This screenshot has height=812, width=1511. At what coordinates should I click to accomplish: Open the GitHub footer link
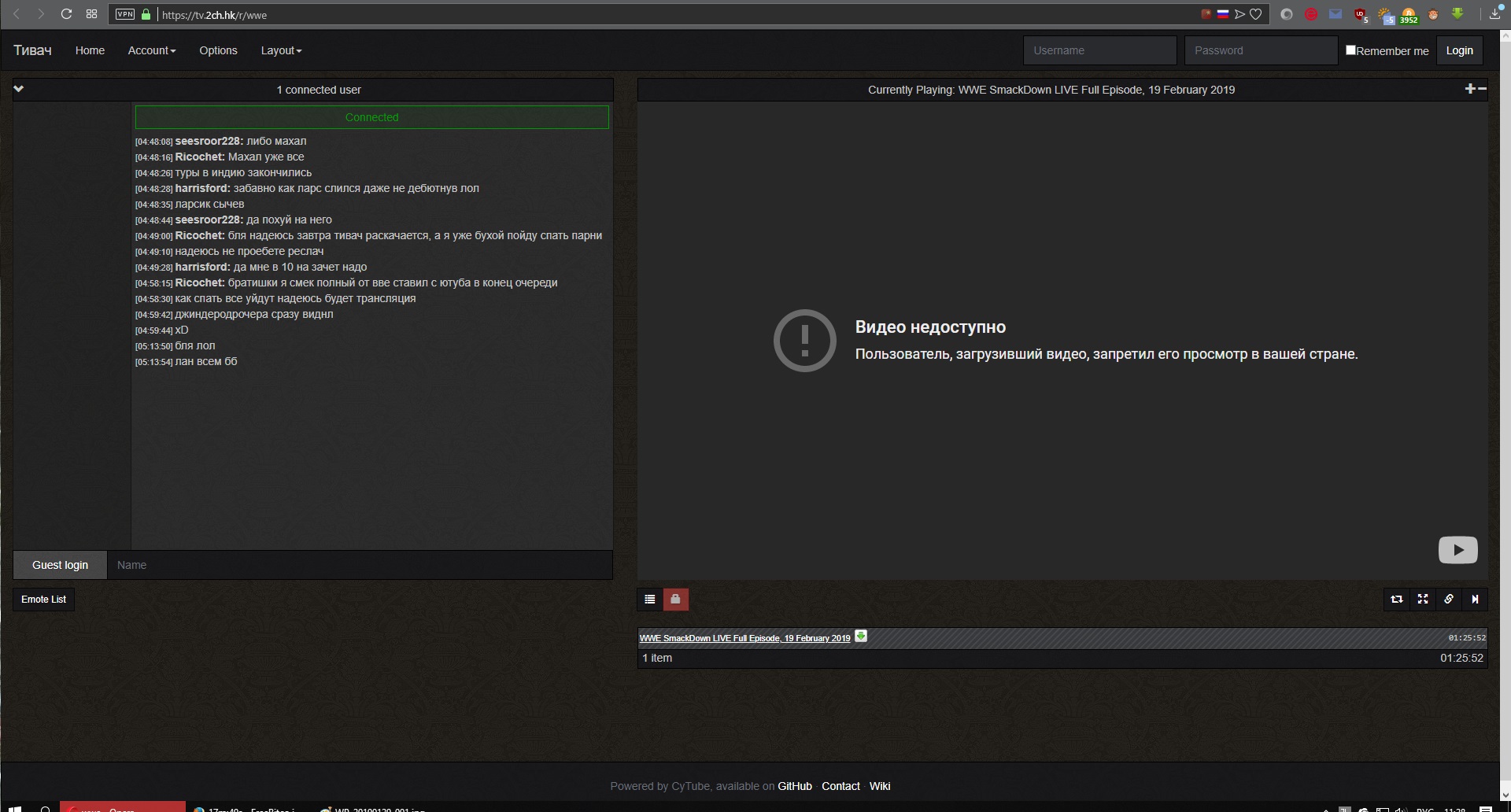[x=795, y=786]
